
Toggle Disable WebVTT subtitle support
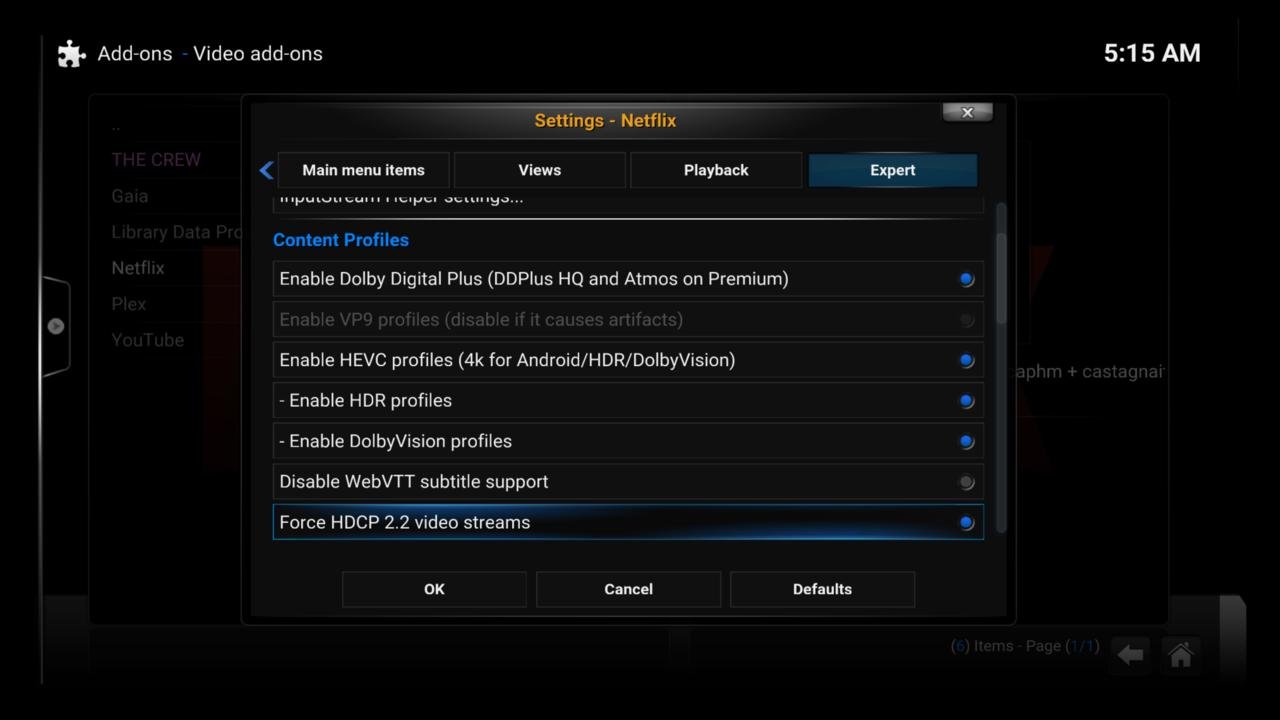pyautogui.click(x=628, y=482)
